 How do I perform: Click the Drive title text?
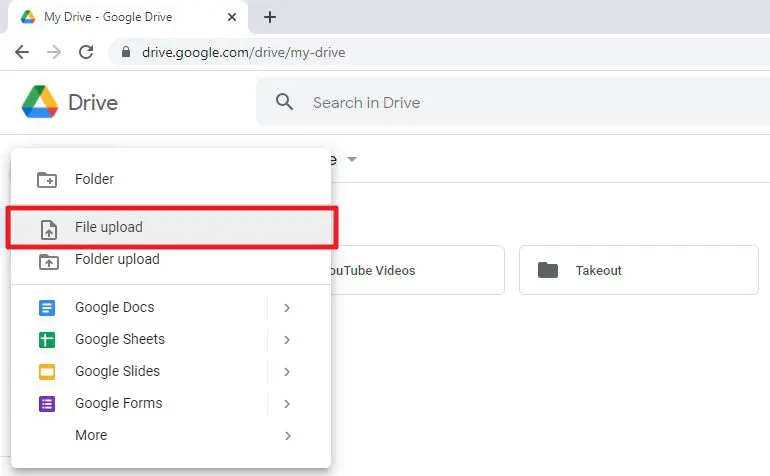(x=93, y=103)
